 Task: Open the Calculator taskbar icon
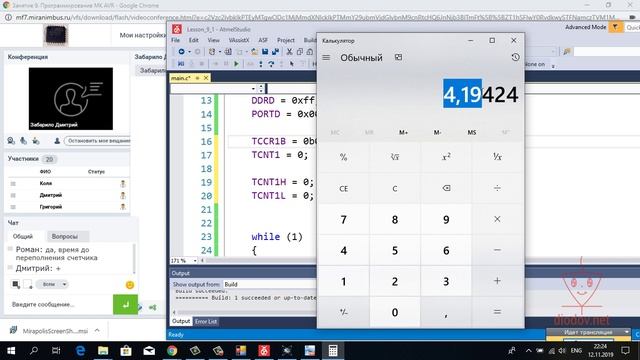tap(333, 351)
